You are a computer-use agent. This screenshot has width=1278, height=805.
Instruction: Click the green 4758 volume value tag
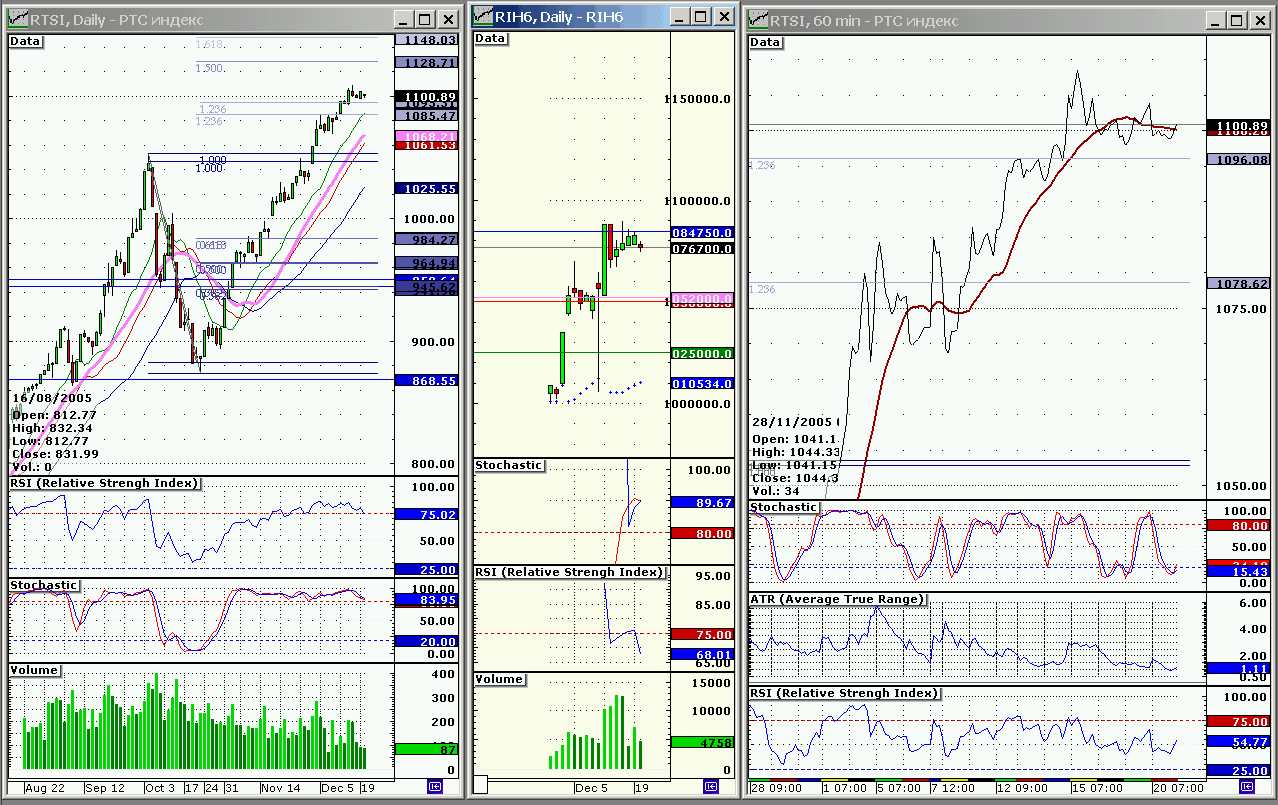[702, 743]
